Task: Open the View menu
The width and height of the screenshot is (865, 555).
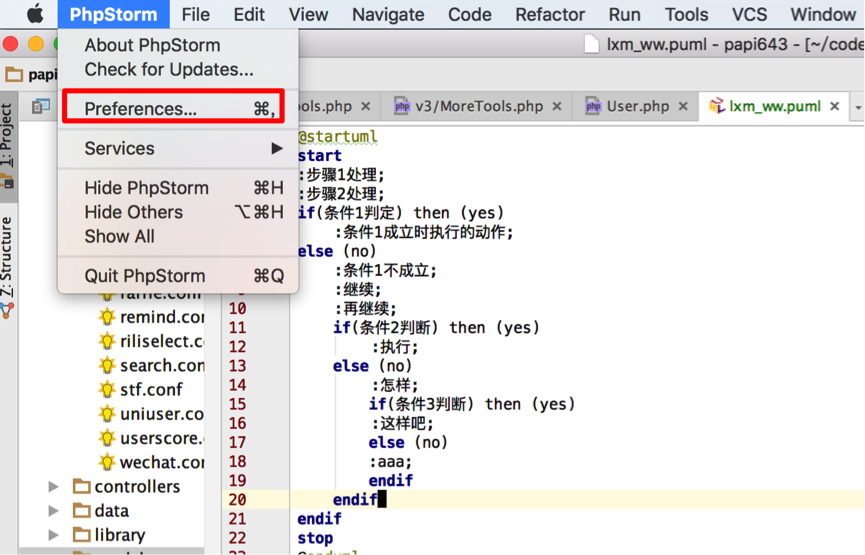Action: 308,14
